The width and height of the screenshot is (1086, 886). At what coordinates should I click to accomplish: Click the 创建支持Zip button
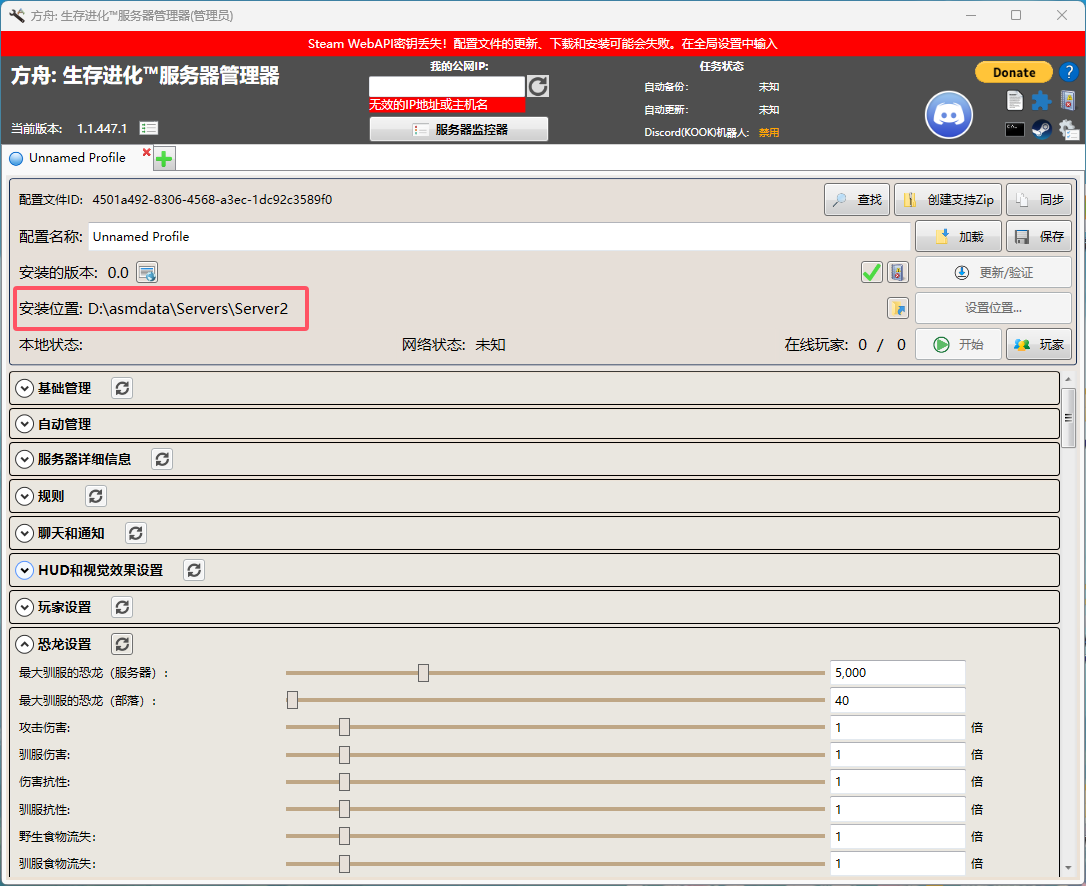pyautogui.click(x=947, y=200)
